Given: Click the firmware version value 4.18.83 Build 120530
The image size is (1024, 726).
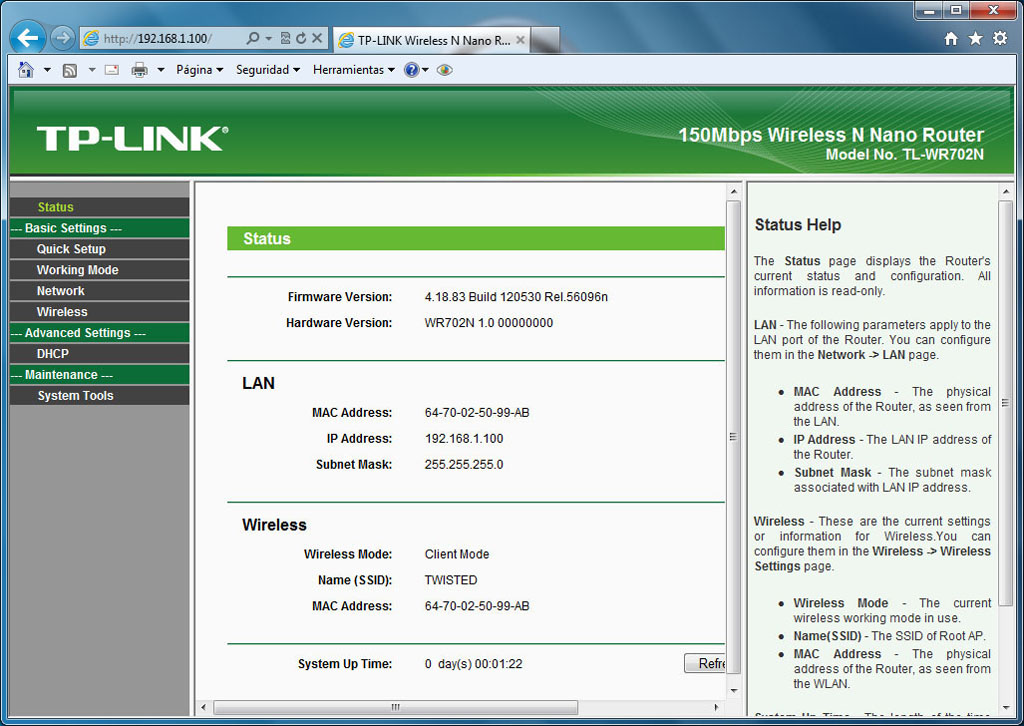Looking at the screenshot, I should tap(516, 297).
